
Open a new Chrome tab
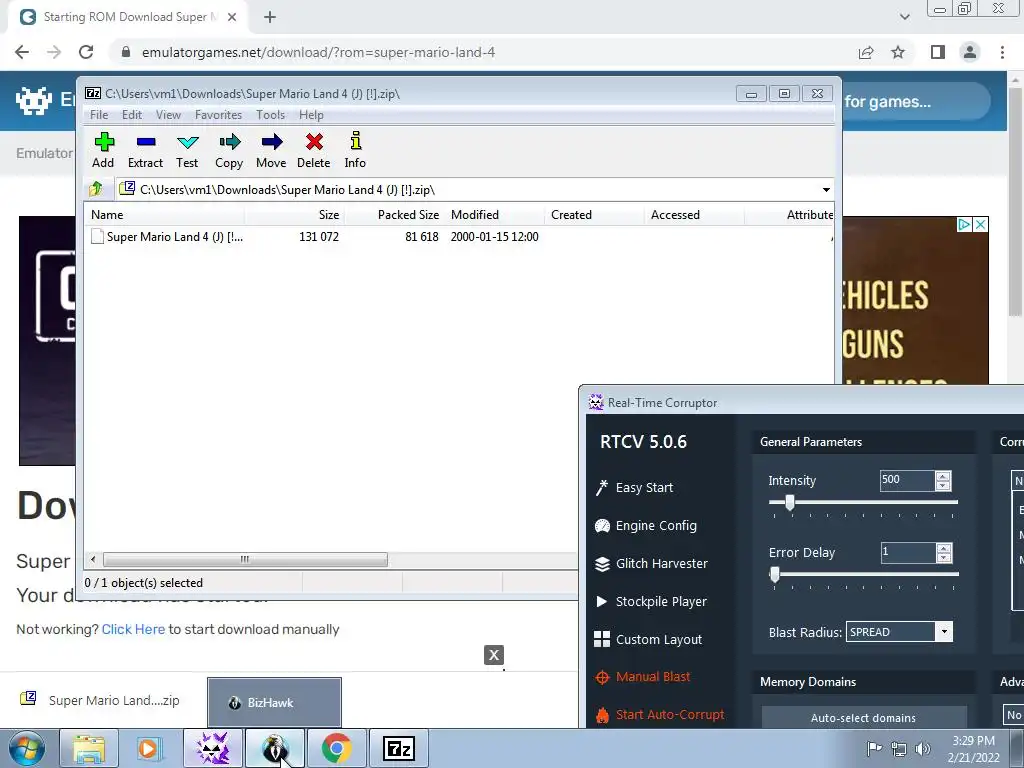270,17
